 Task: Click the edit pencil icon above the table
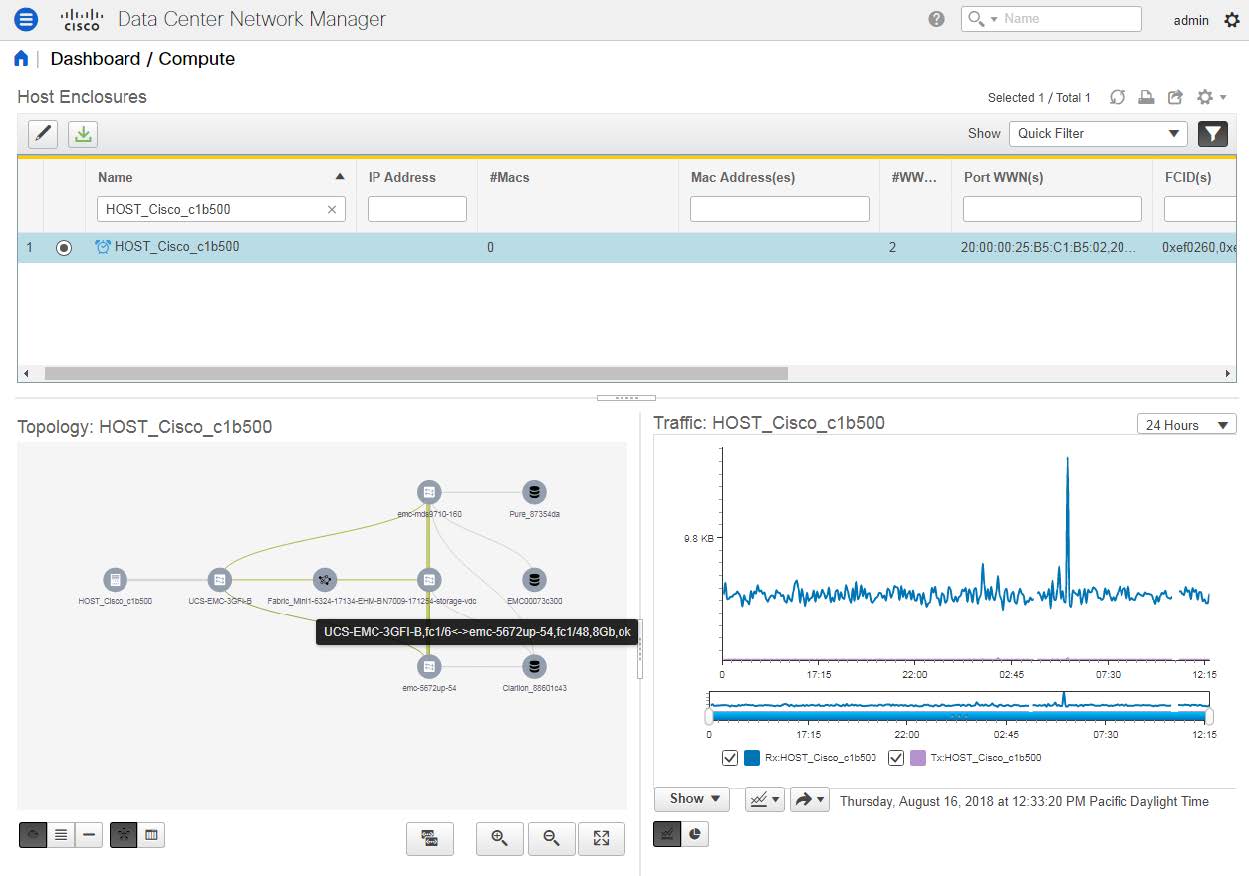click(41, 133)
